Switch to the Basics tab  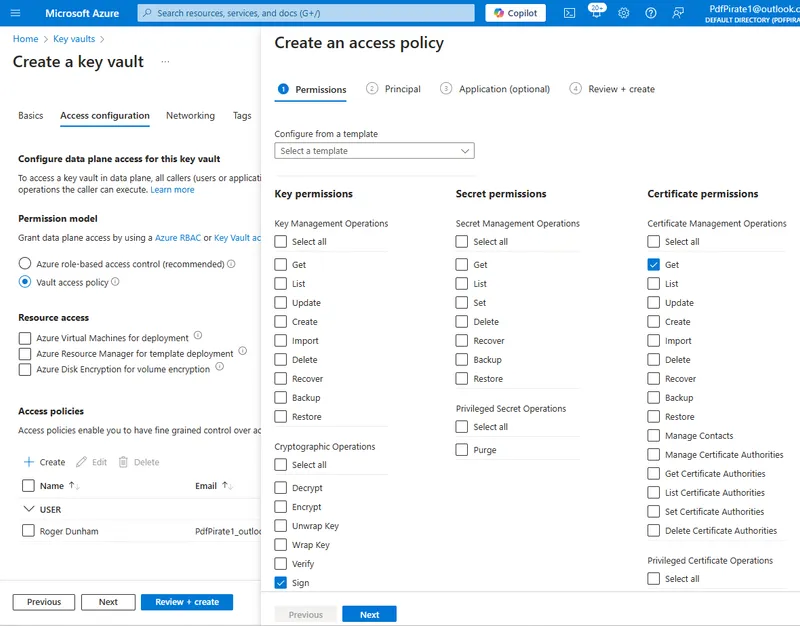click(31, 116)
